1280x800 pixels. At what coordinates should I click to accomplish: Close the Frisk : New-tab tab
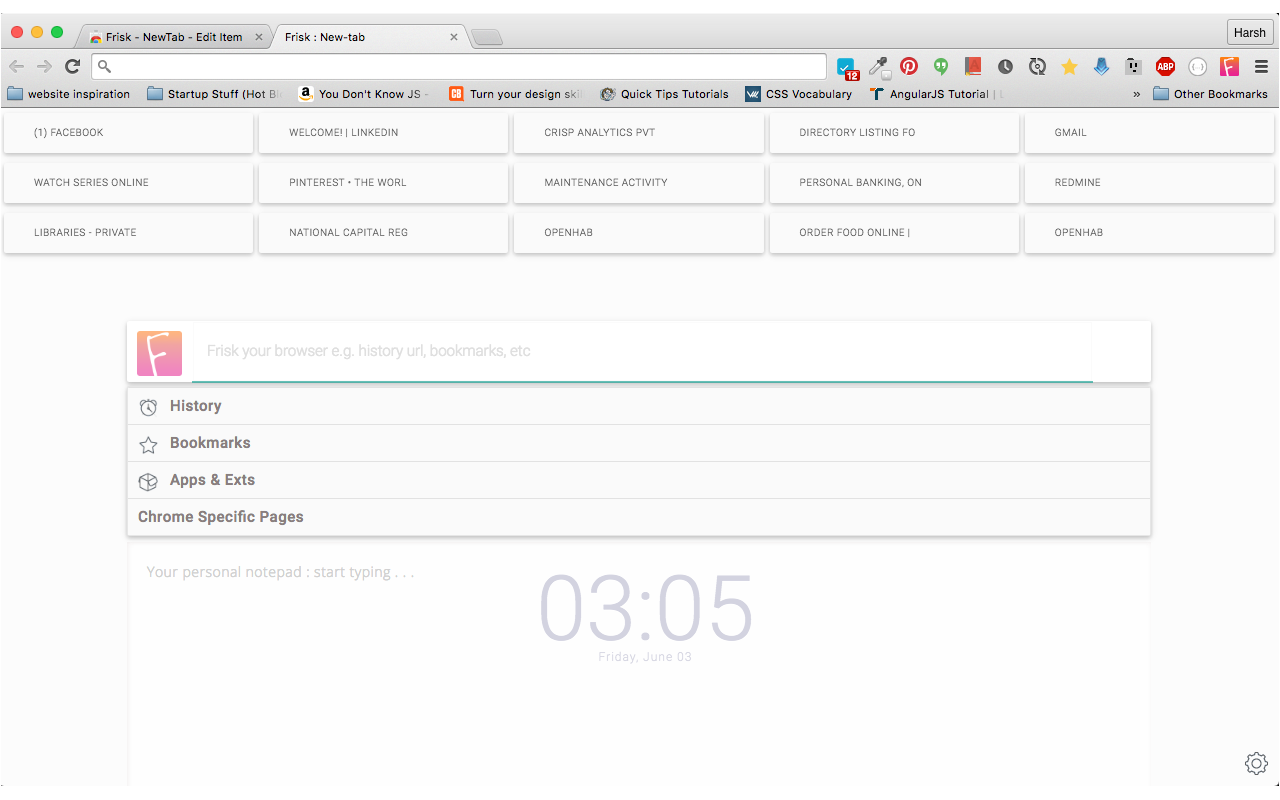click(454, 37)
